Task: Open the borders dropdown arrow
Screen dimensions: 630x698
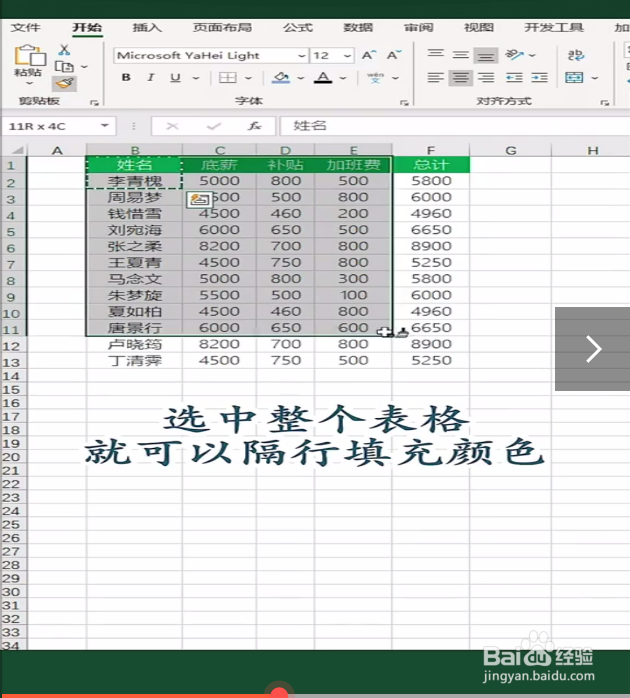Action: coord(248,78)
